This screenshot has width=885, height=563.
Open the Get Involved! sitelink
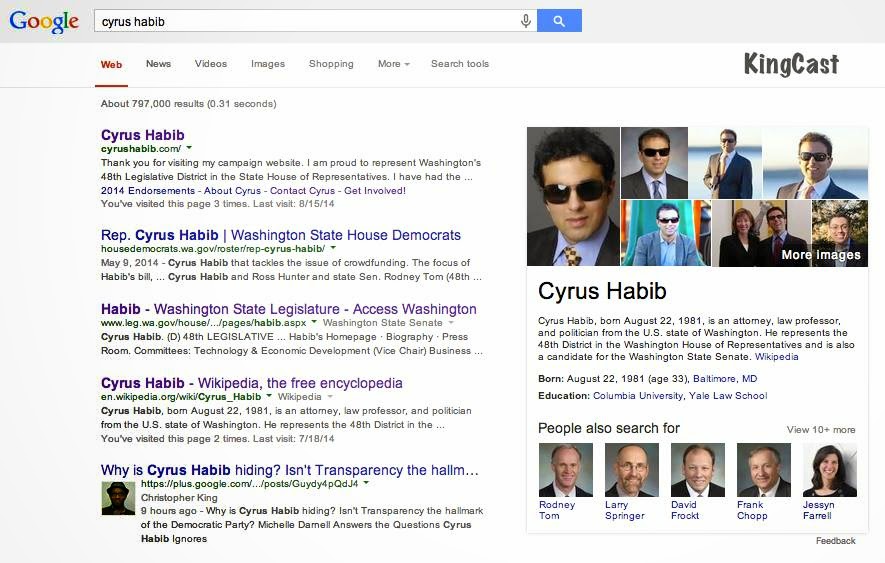coord(375,191)
